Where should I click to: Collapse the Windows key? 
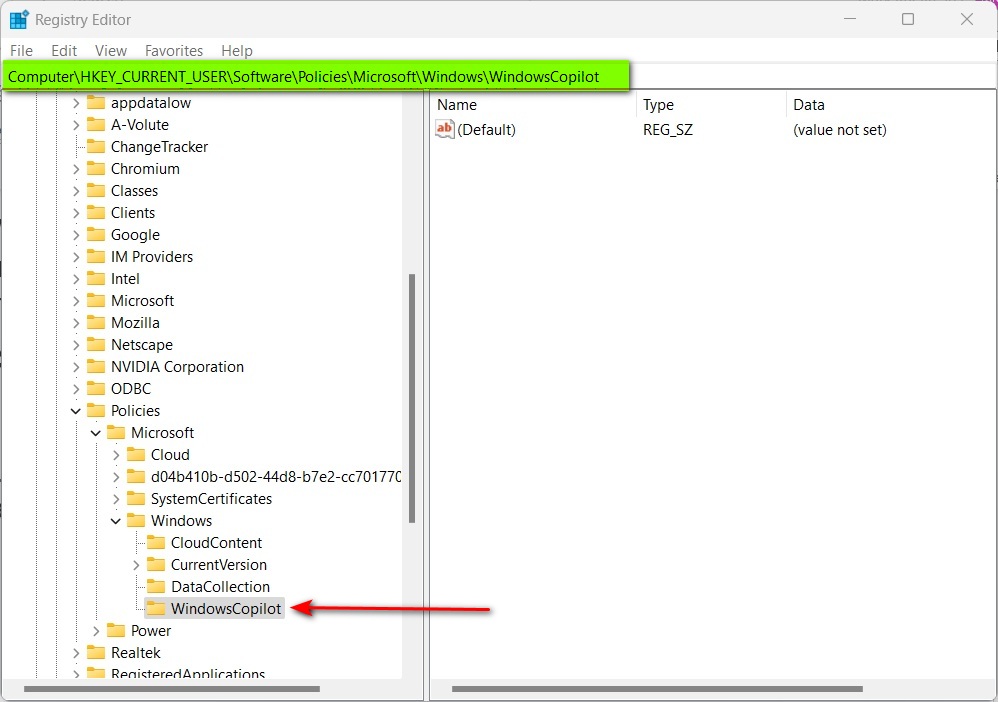coord(115,520)
